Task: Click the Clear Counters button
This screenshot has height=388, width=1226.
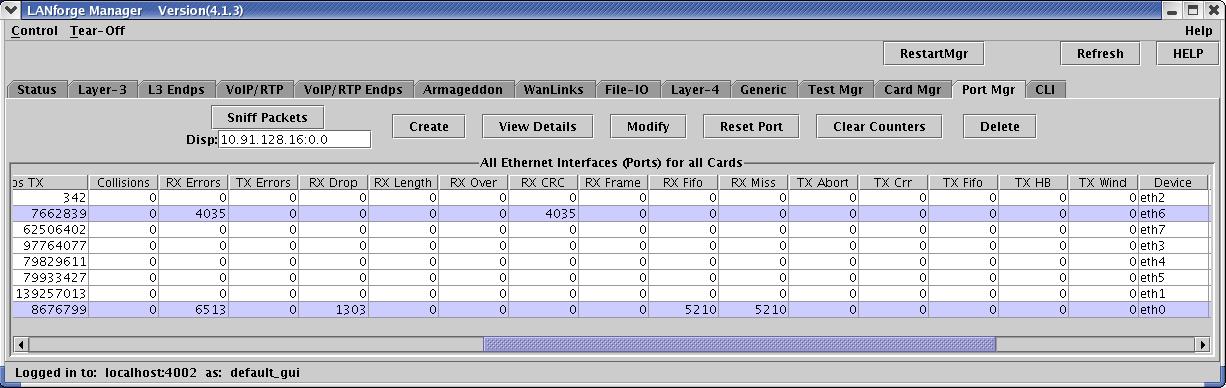Action: (880, 126)
